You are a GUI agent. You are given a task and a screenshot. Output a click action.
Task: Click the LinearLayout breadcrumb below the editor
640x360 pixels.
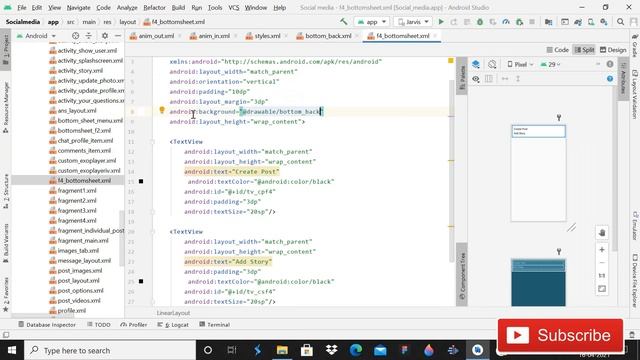point(173,313)
